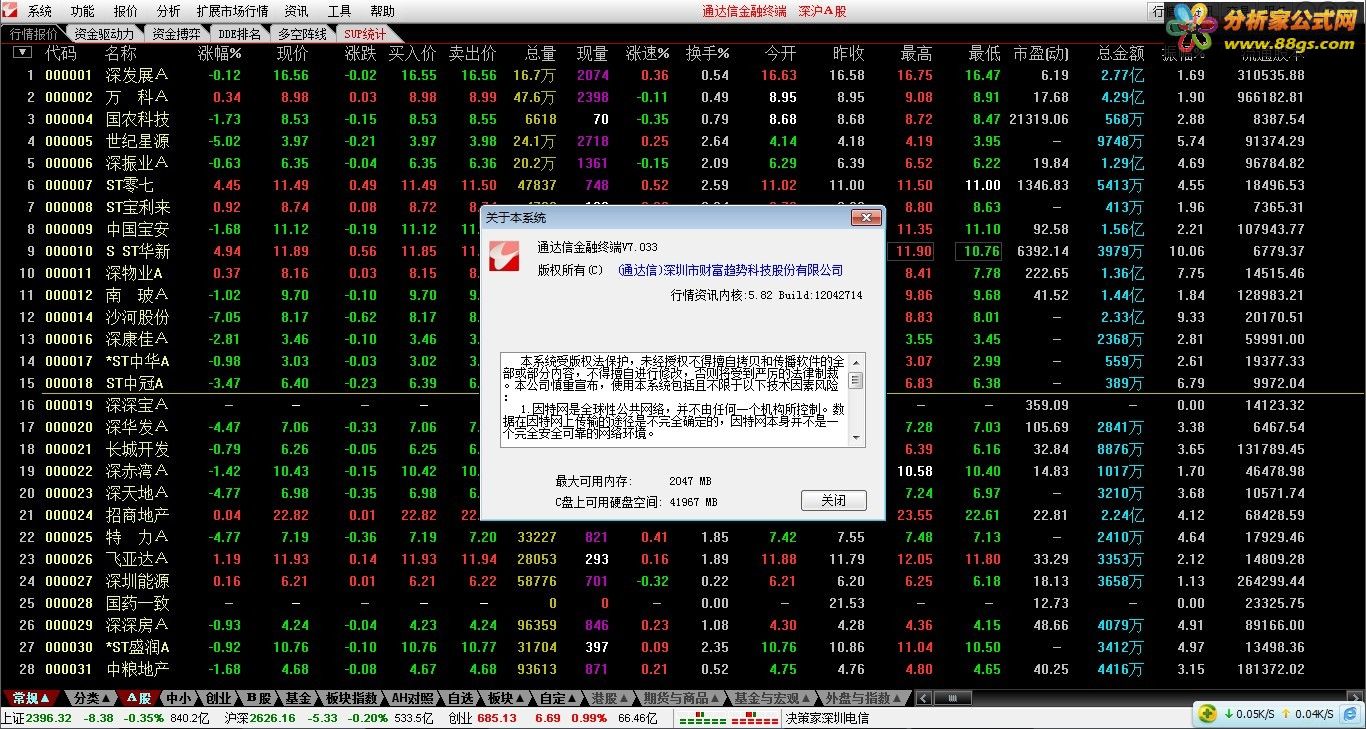Expand the 板块 bottom tab menu

point(506,698)
